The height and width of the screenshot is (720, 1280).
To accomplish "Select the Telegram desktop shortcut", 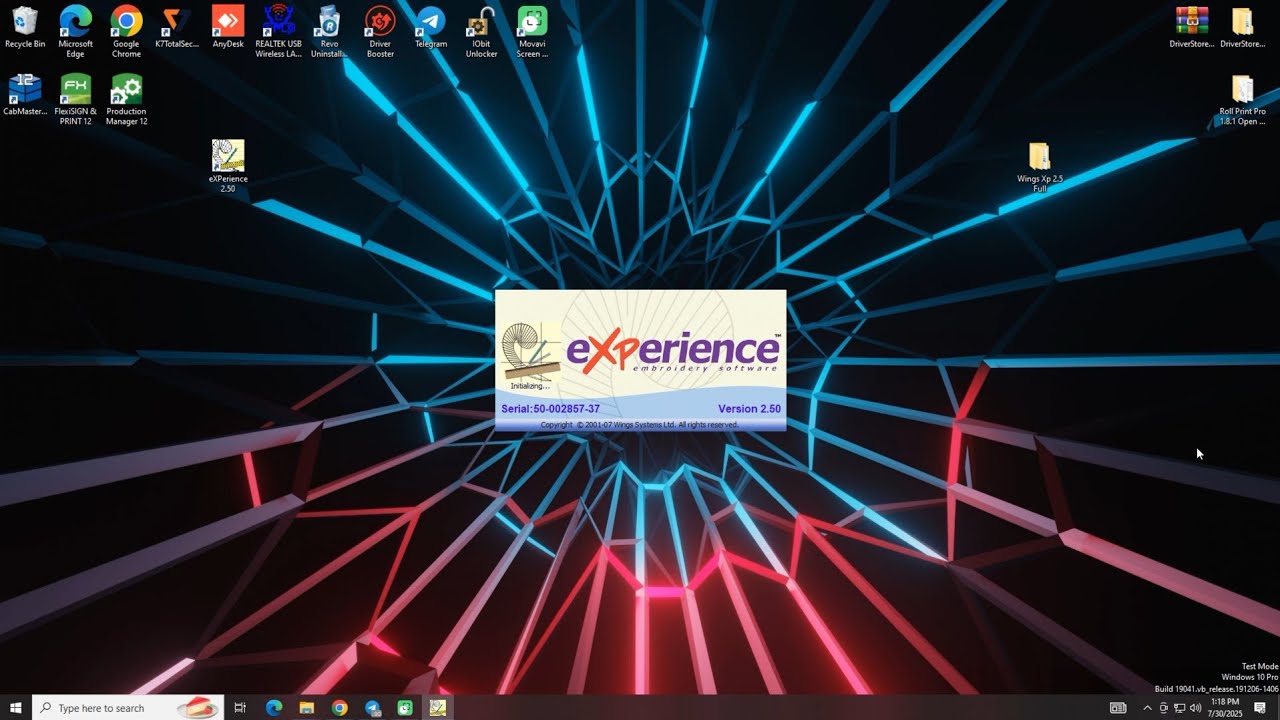I will click(x=431, y=28).
